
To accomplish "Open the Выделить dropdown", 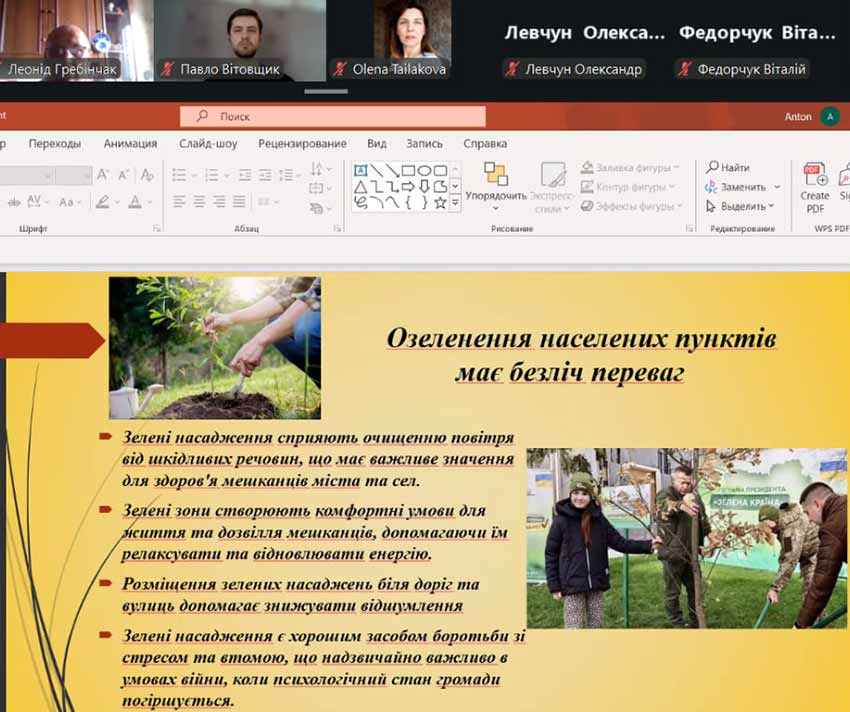I will click(x=741, y=206).
